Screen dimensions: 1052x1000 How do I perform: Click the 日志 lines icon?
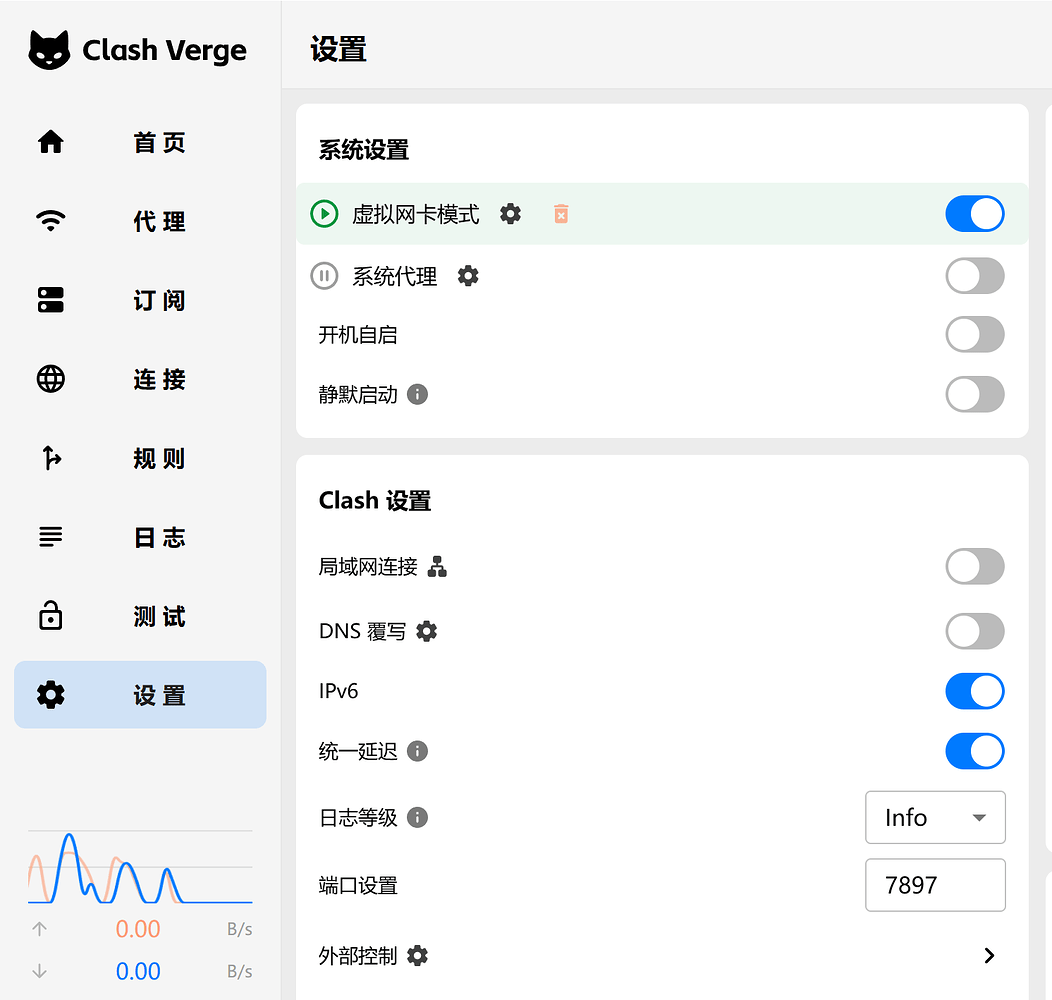[x=51, y=537]
